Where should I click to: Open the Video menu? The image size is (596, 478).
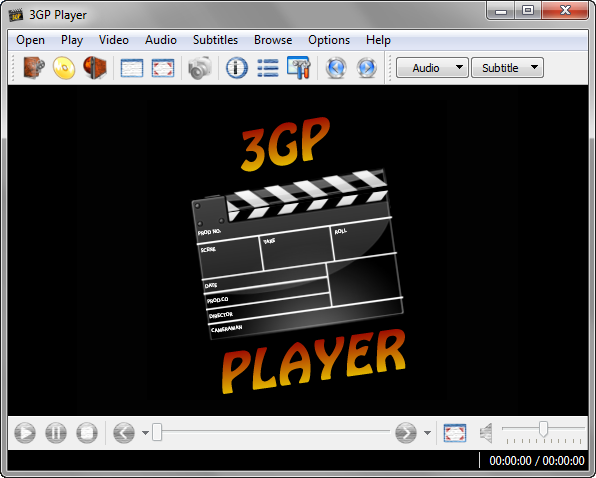[114, 40]
